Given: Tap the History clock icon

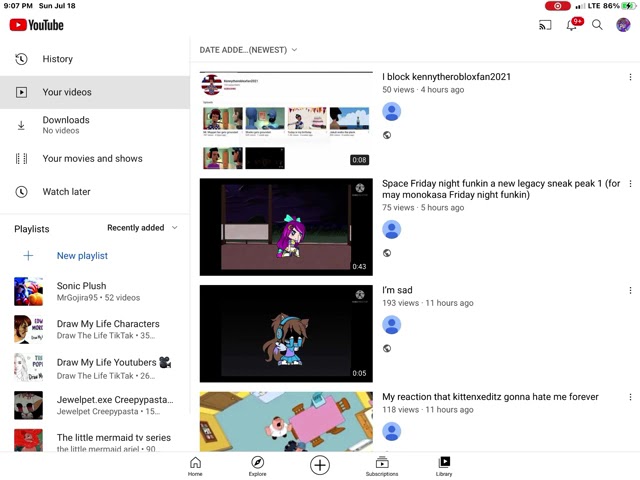Looking at the screenshot, I should coord(21,59).
